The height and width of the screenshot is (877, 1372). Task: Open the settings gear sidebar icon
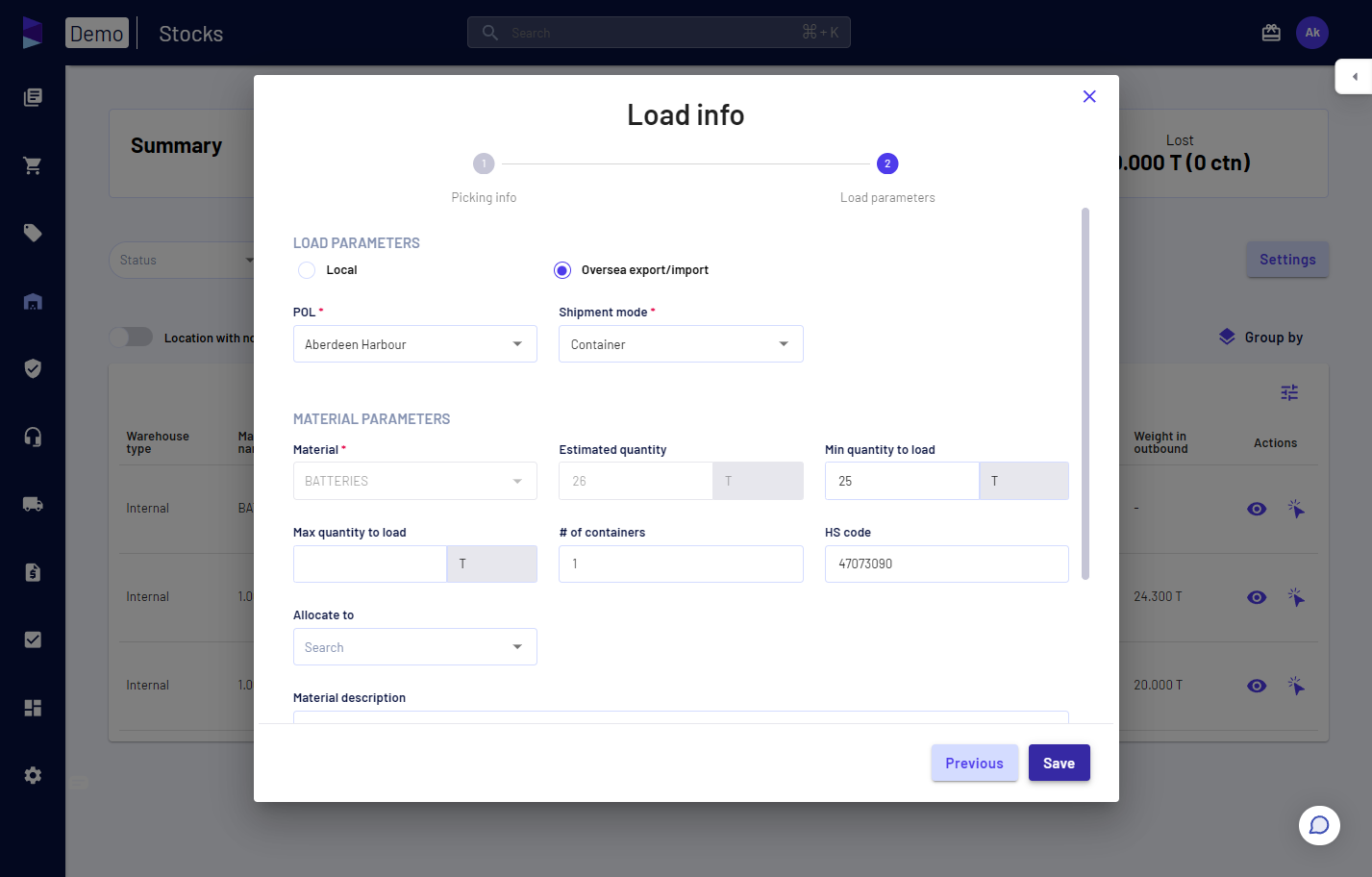click(x=33, y=775)
